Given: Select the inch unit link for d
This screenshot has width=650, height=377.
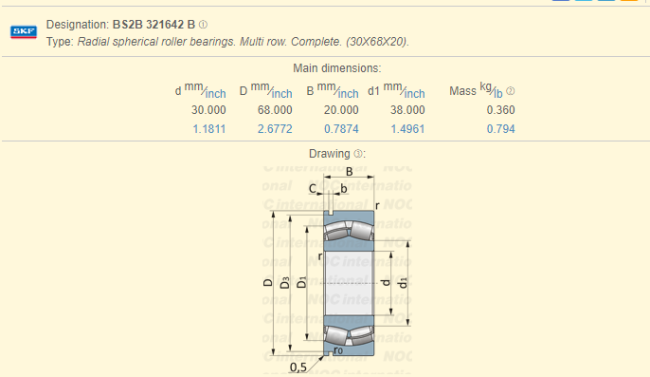Looking at the screenshot, I should (x=216, y=94).
